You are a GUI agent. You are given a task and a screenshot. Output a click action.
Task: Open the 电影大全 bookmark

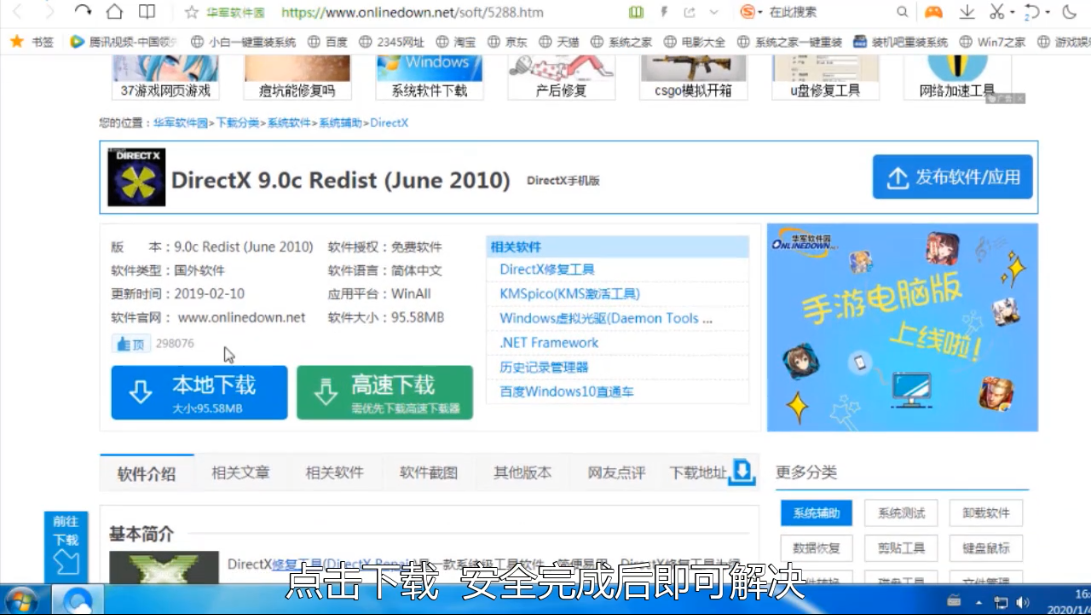(x=694, y=42)
